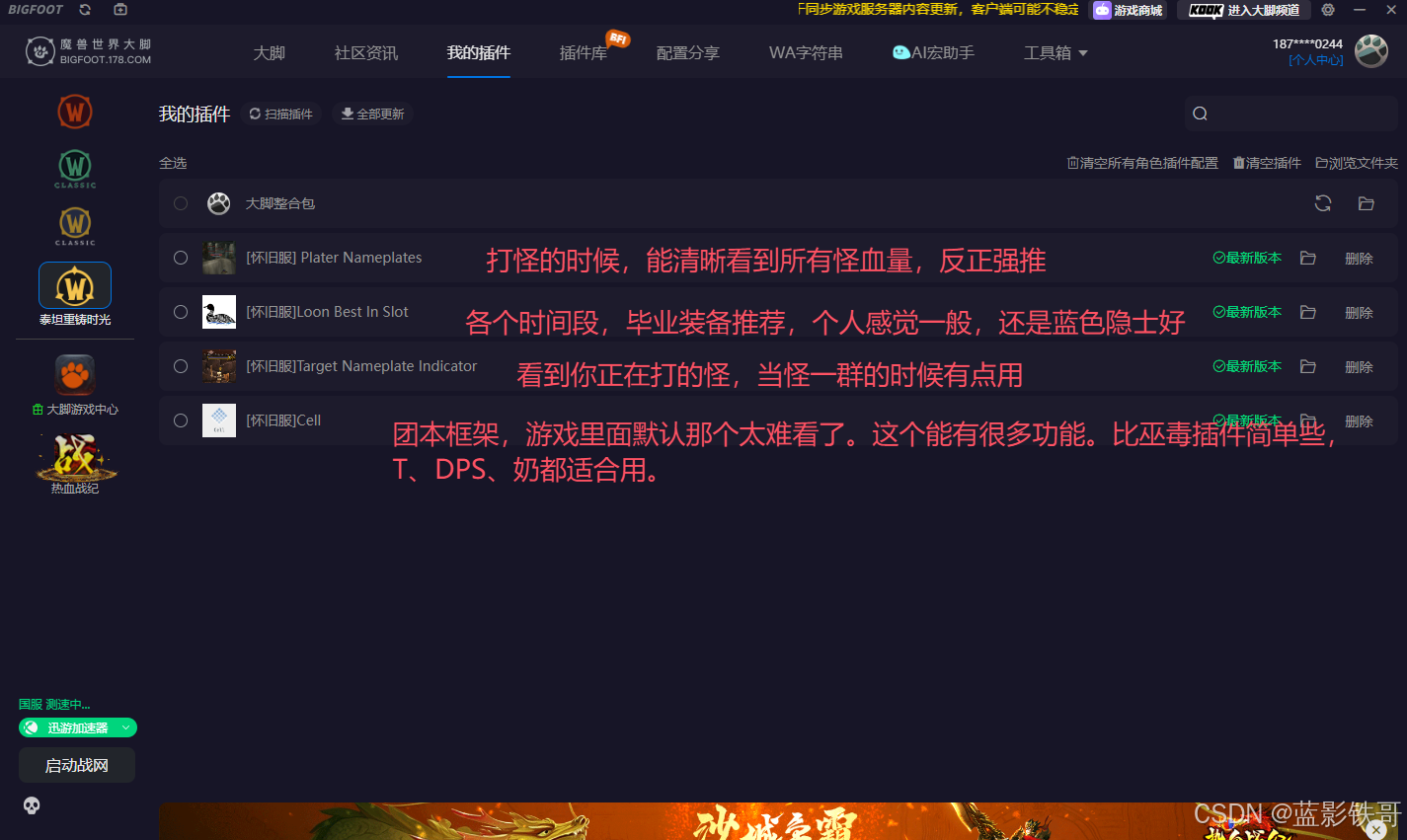
Task: Click the screenshot icon in the title bar
Action: pos(120,10)
